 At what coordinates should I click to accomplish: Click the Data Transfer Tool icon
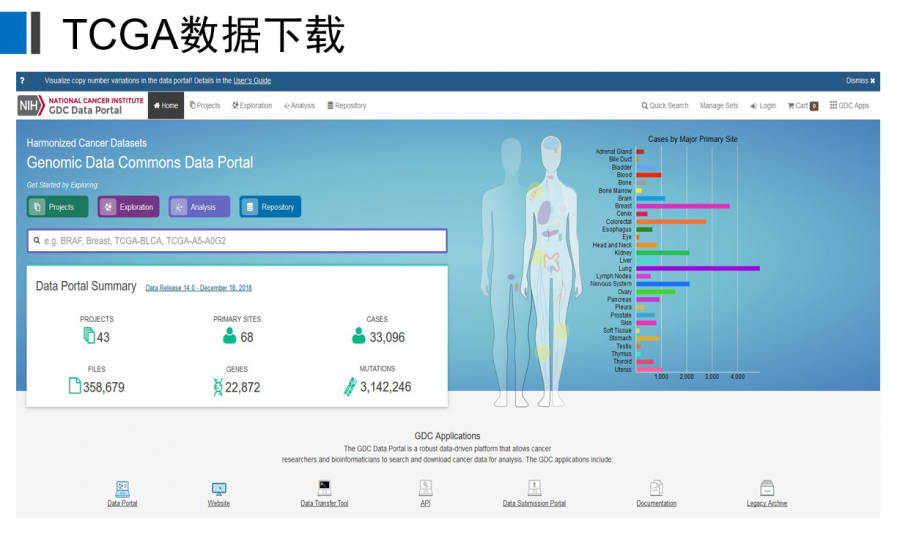324,488
